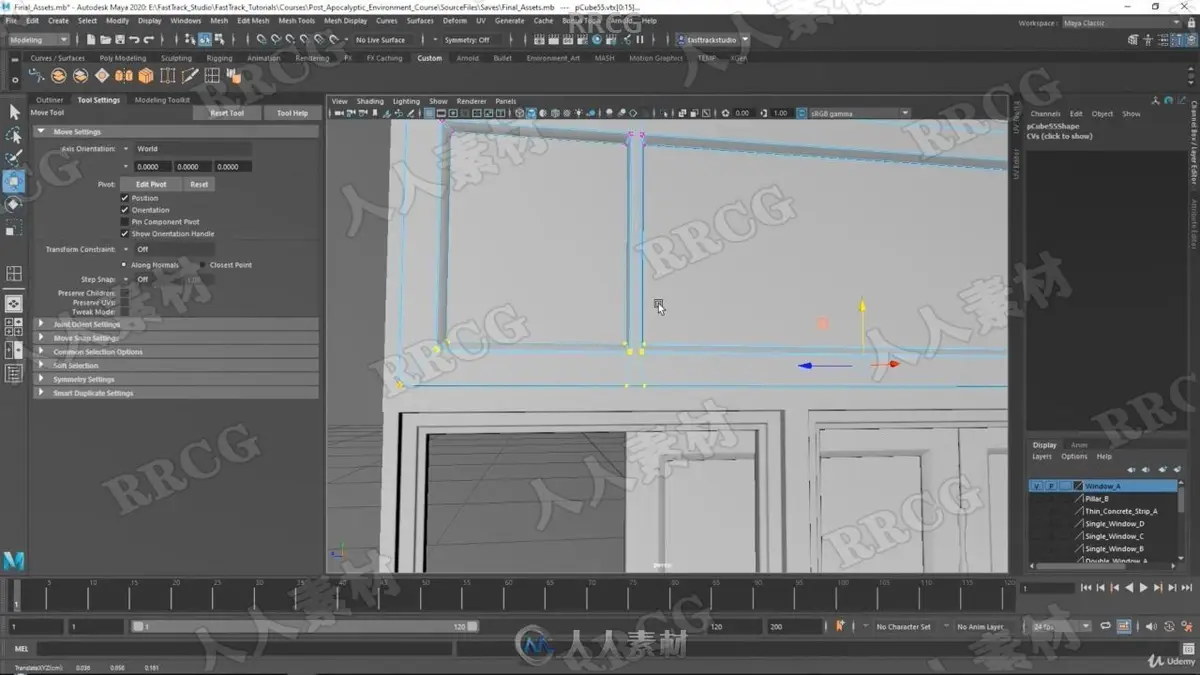Set a character set bookmark icon
Image resolution: width=1200 pixels, height=675 pixels.
(x=840, y=626)
